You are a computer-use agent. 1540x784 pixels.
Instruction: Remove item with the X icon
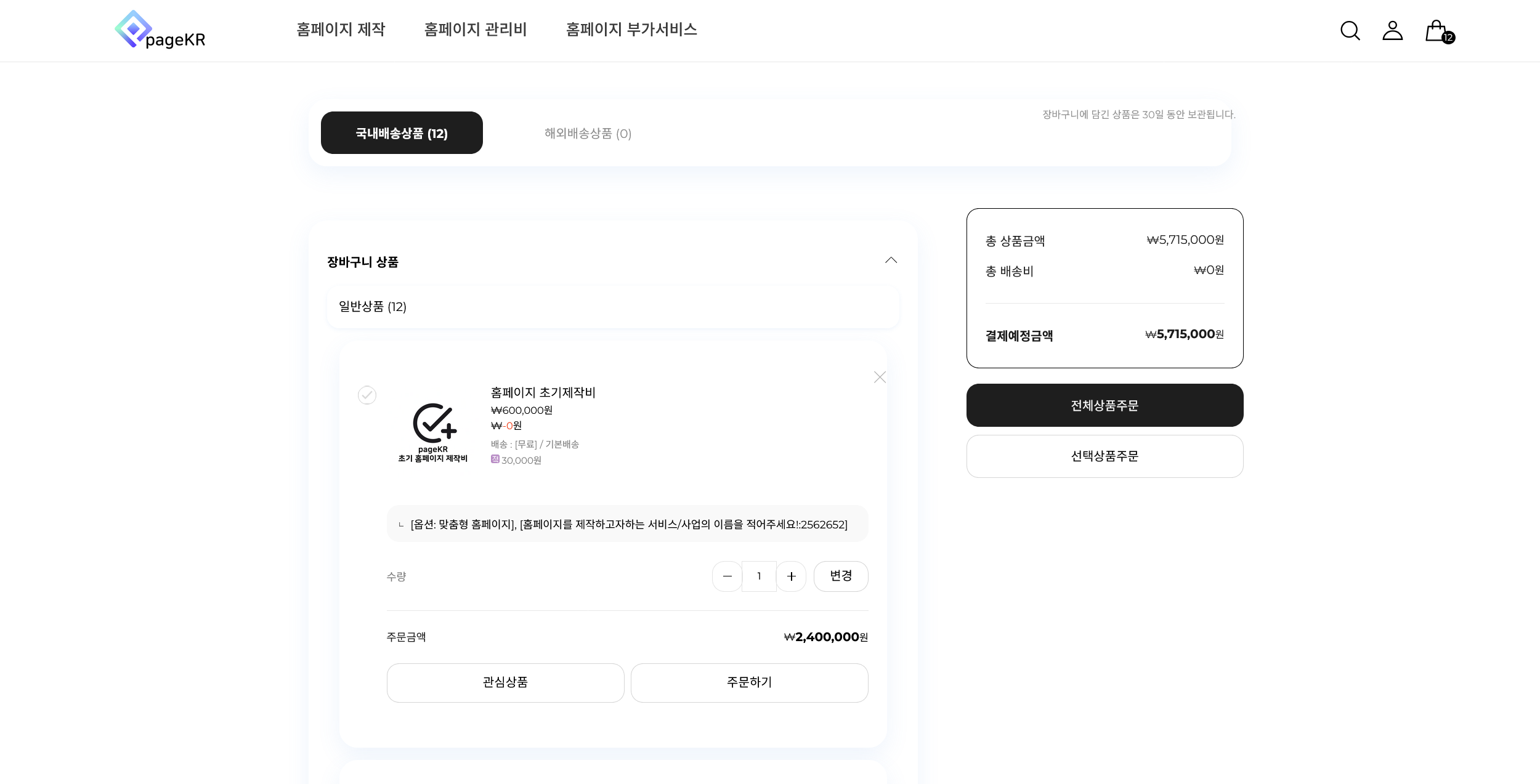pos(880,377)
